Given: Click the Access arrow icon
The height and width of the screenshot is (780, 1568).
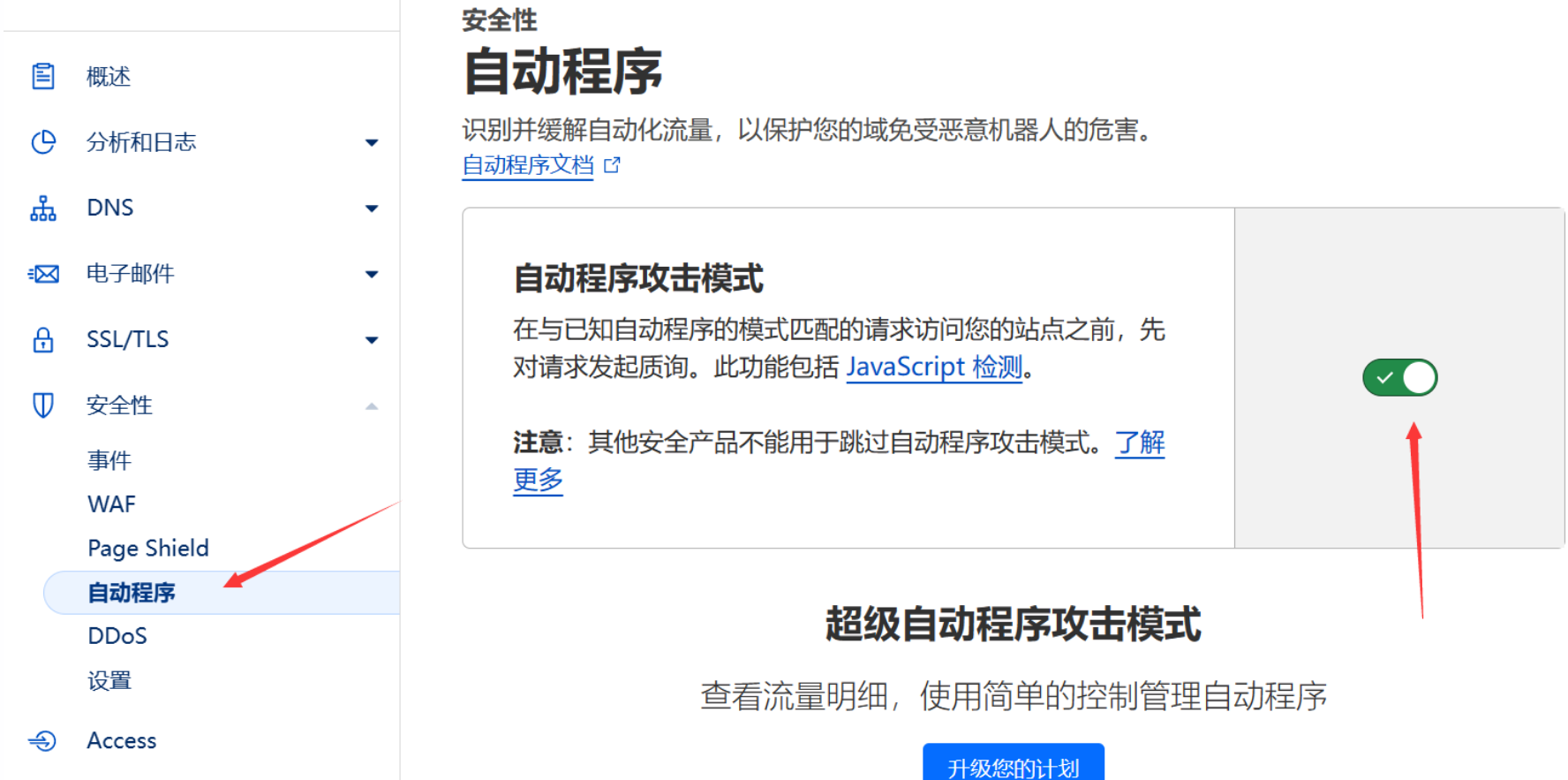Looking at the screenshot, I should point(42,740).
